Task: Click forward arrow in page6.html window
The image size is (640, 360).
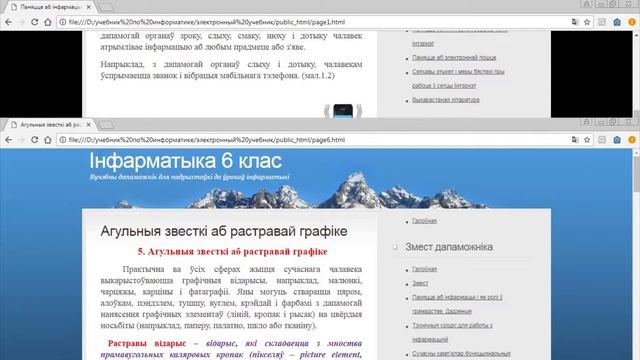Action: (22, 140)
